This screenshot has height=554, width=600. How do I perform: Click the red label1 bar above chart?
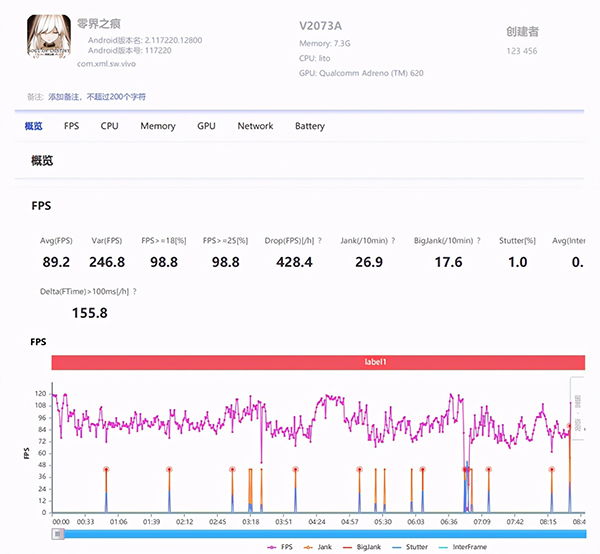click(317, 364)
